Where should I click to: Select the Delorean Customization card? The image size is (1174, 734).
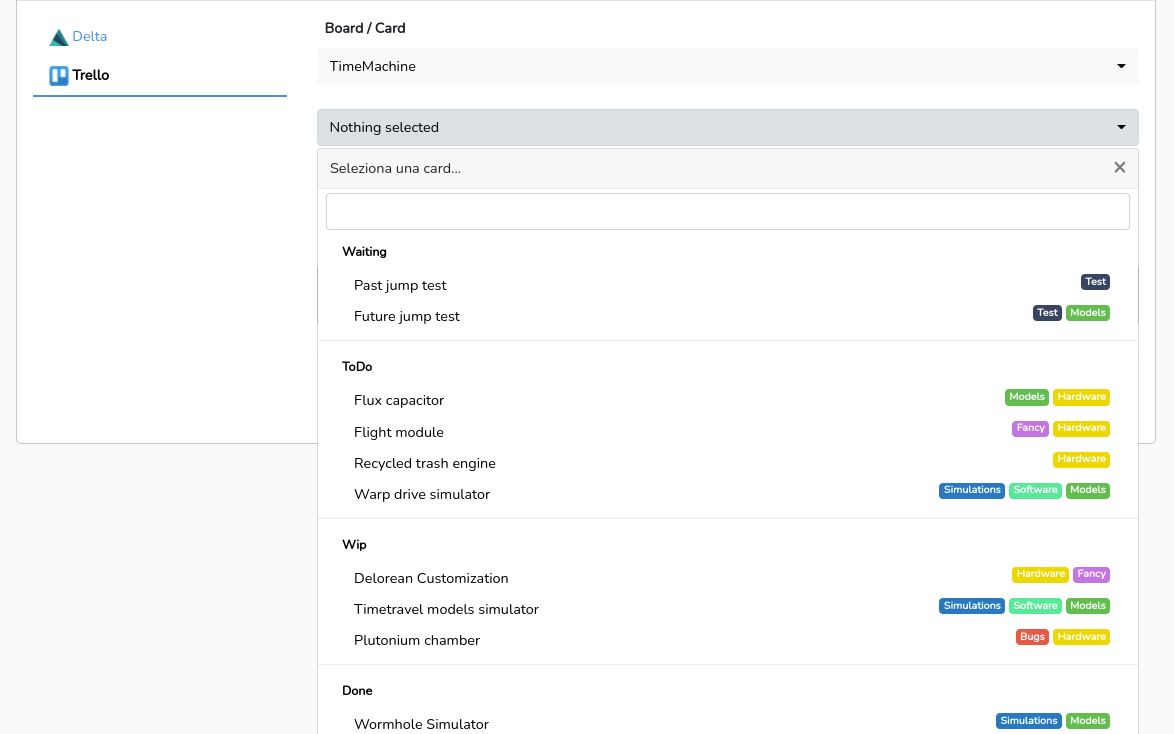point(728,578)
